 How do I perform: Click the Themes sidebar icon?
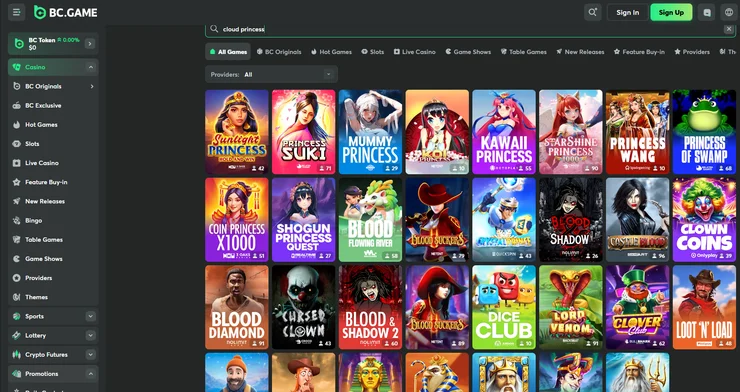tap(17, 297)
